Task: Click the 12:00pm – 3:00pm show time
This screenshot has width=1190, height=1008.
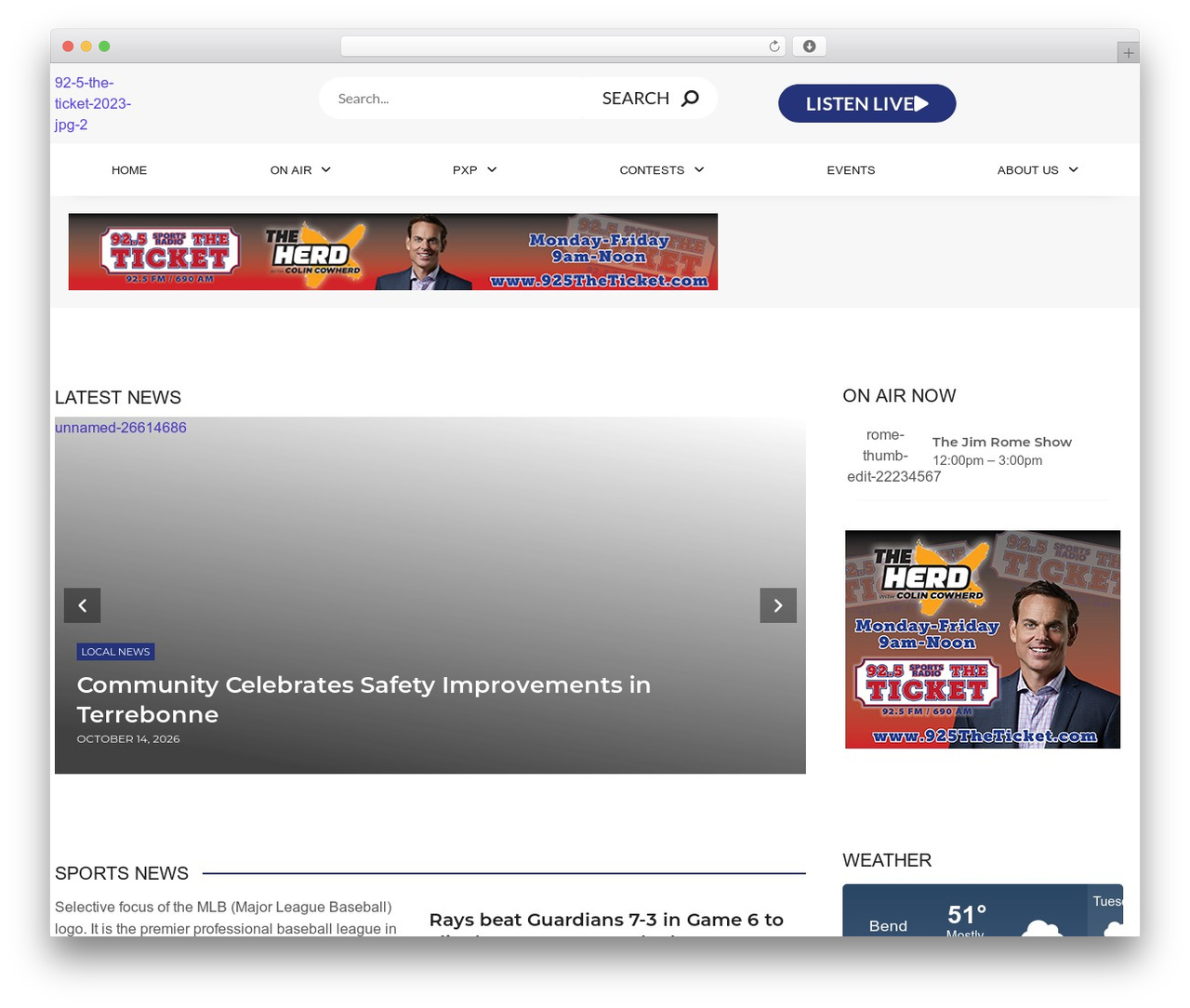Action: click(987, 460)
